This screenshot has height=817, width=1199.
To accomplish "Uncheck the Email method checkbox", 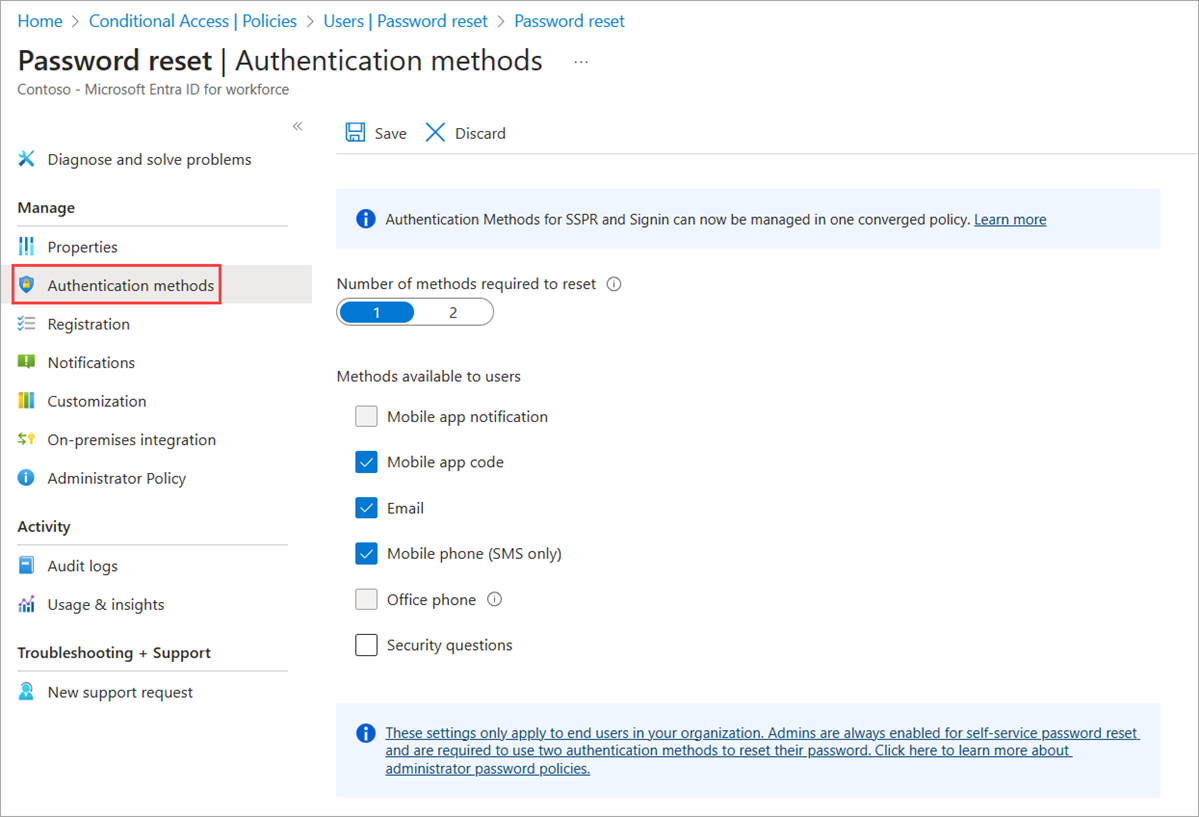I will tap(366, 508).
